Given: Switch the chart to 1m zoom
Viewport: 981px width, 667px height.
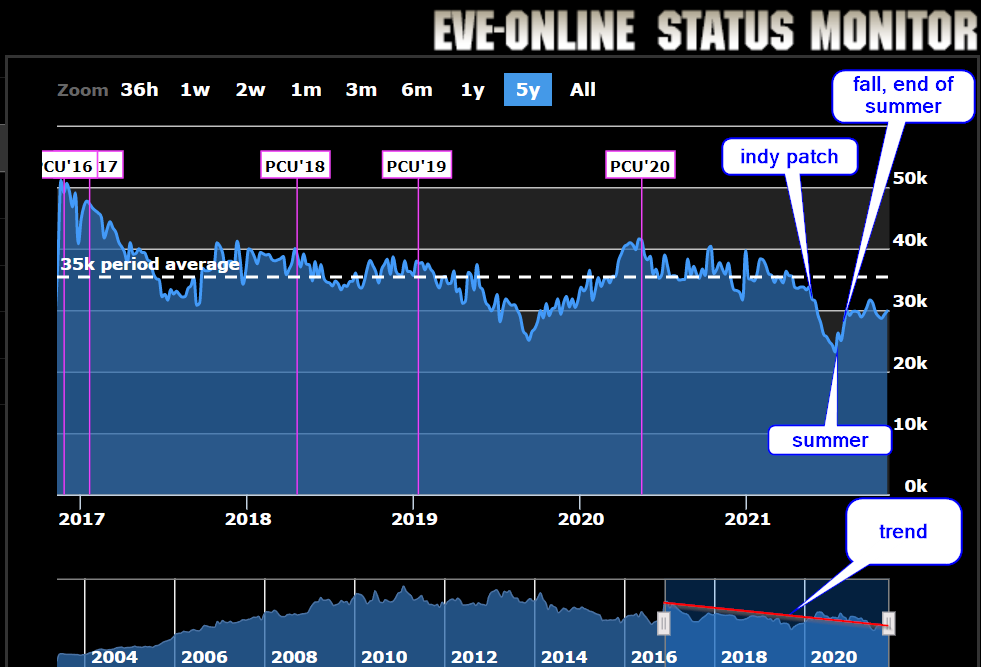Looking at the screenshot, I should [306, 89].
